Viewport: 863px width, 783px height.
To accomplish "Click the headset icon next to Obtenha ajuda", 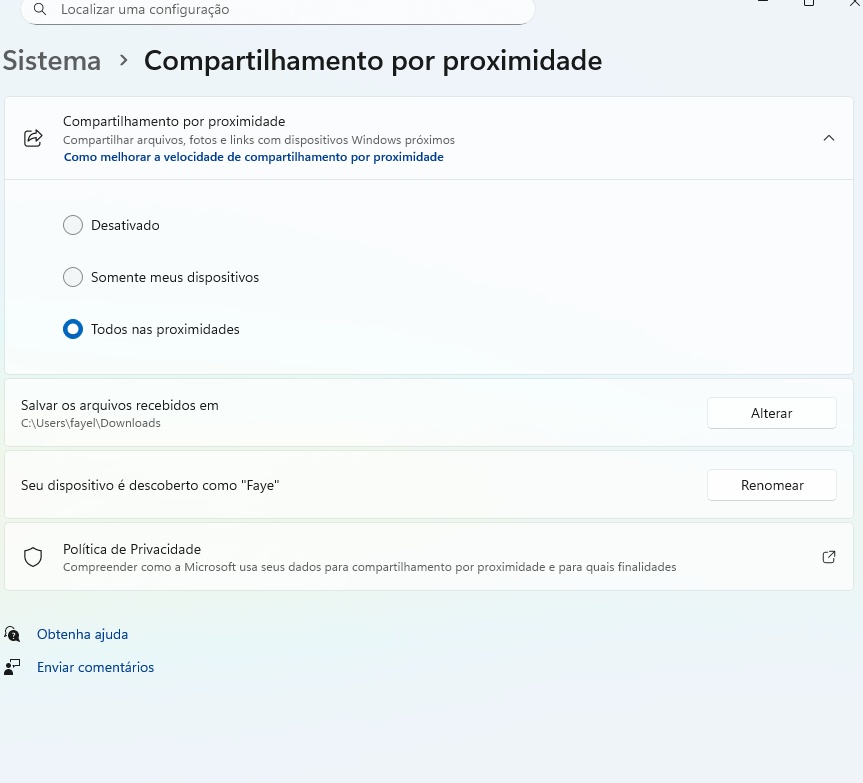I will pyautogui.click(x=12, y=634).
